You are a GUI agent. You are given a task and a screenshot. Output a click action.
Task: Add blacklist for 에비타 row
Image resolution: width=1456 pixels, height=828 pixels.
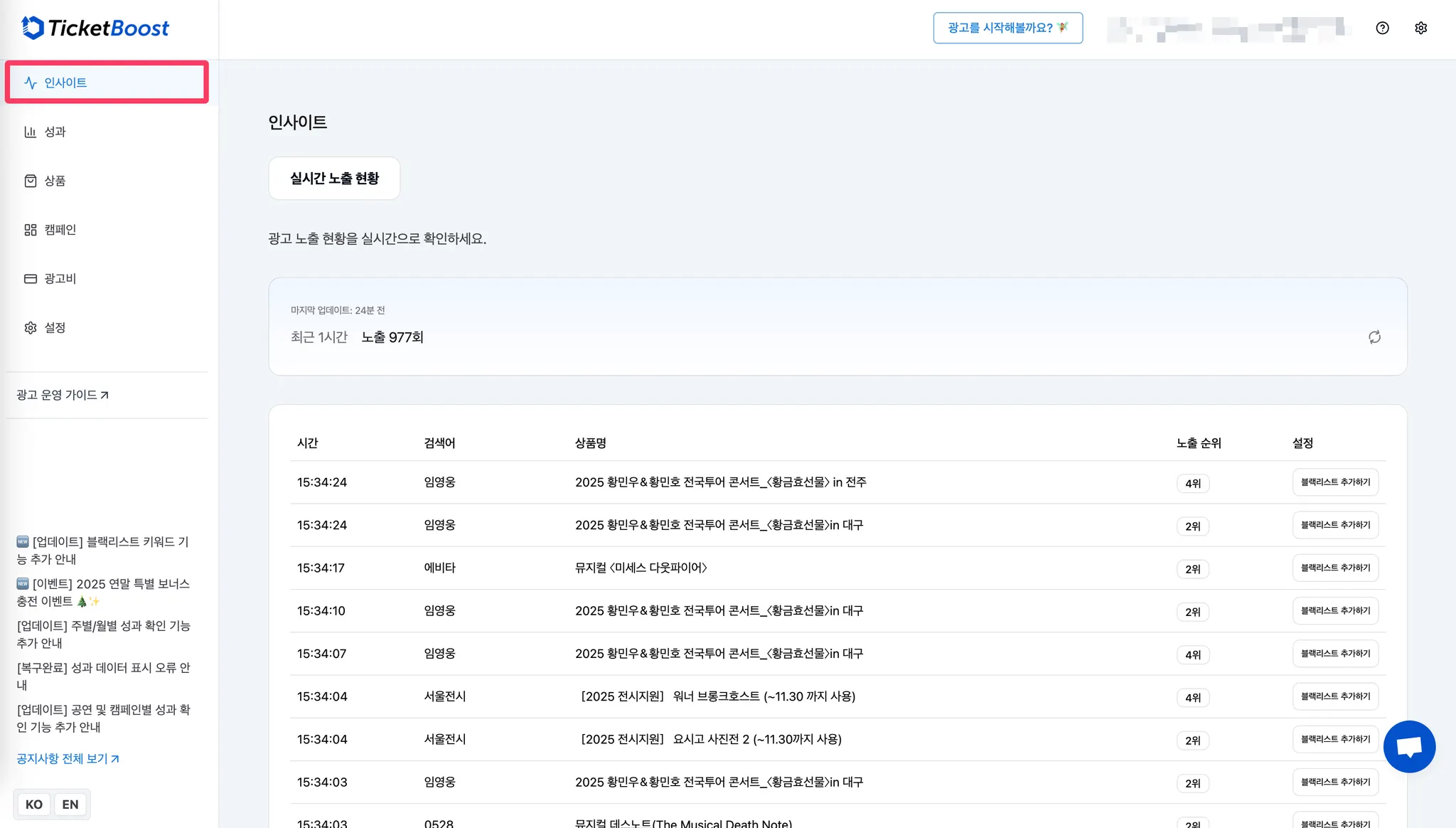click(1334, 568)
